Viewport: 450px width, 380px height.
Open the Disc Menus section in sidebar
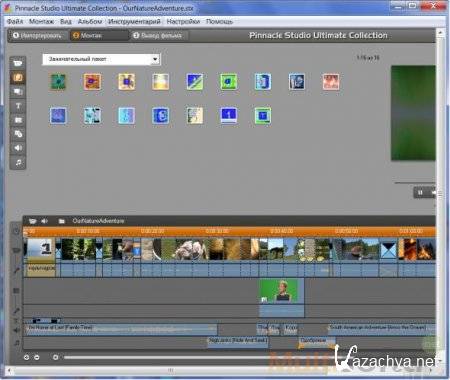click(x=18, y=134)
